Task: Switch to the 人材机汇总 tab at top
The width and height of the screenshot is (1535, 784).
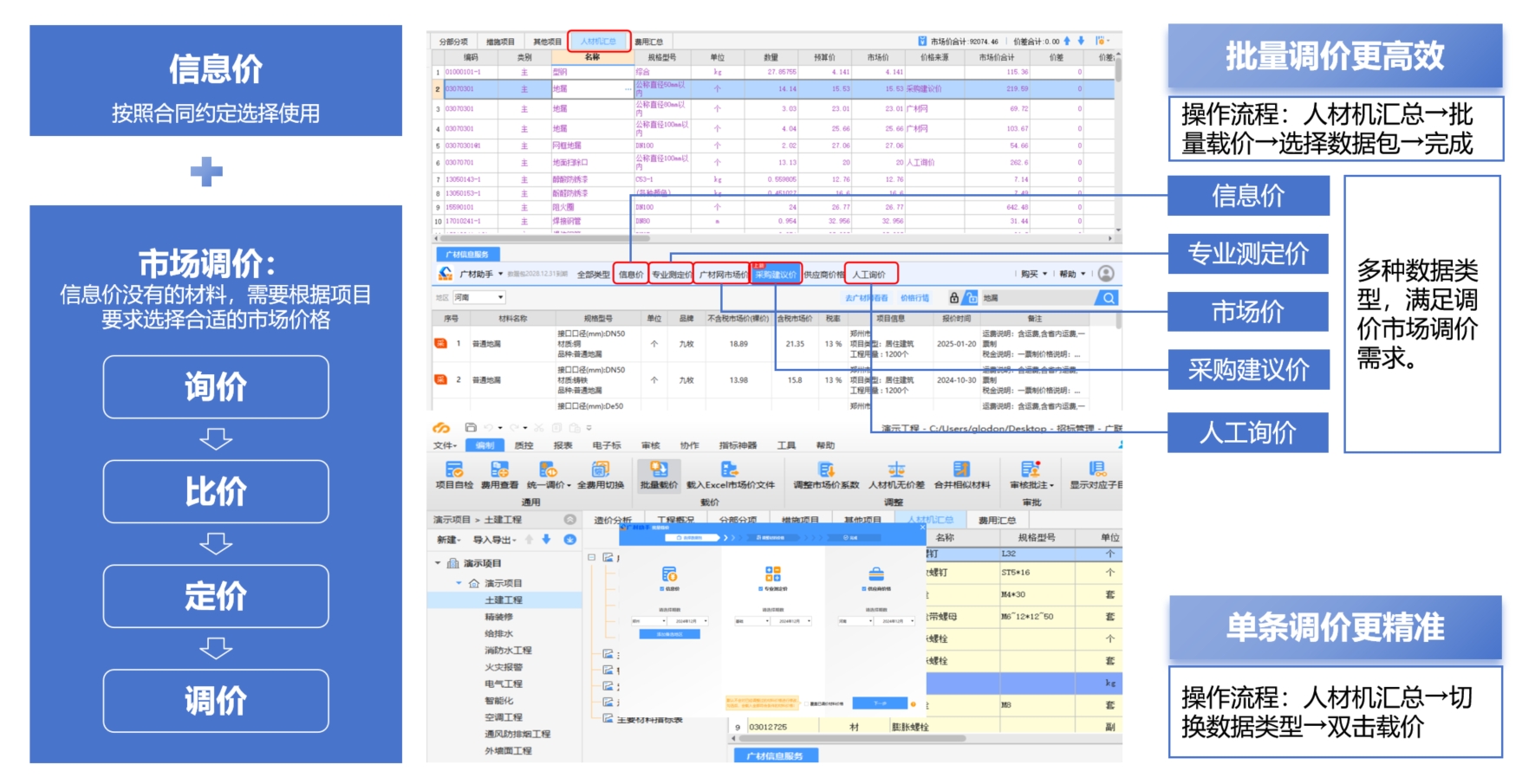Action: click(598, 42)
